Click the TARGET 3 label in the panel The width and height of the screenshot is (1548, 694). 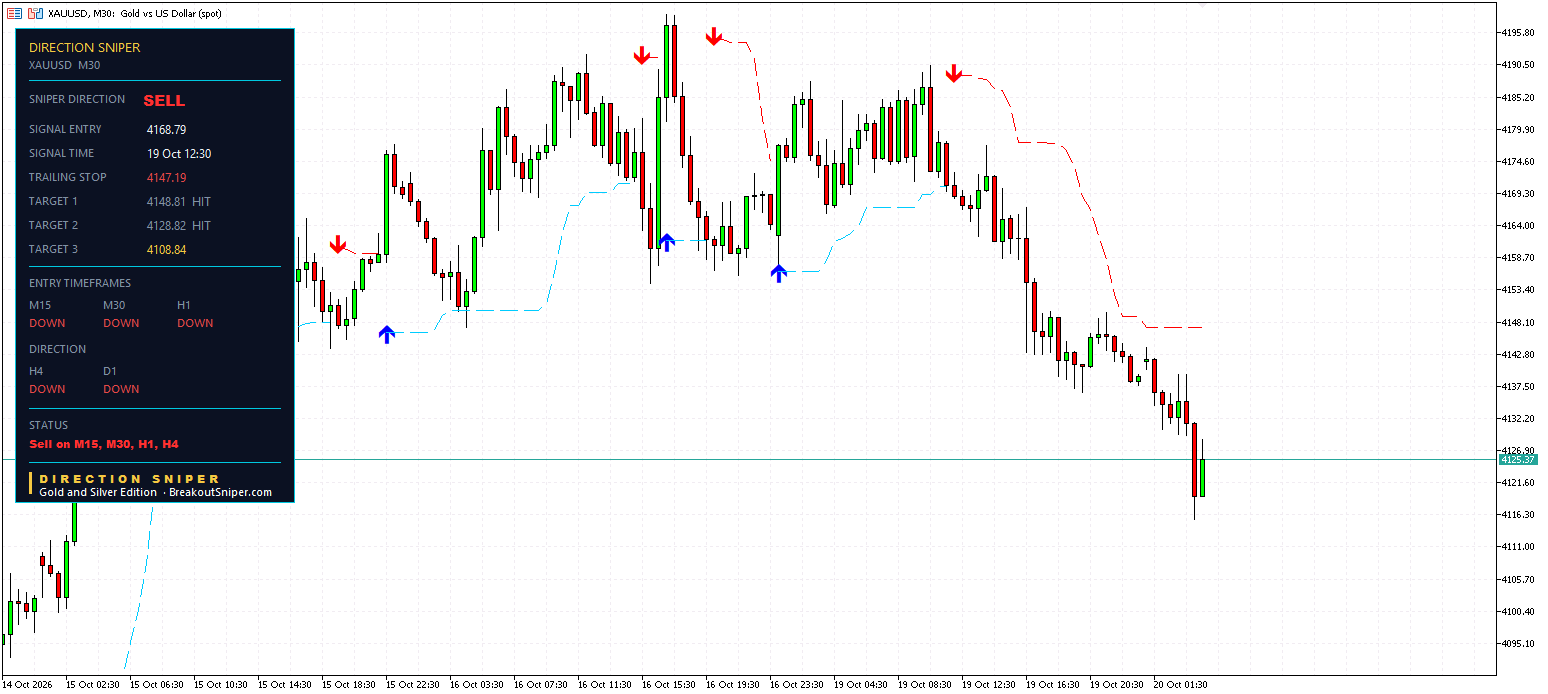[x=53, y=249]
